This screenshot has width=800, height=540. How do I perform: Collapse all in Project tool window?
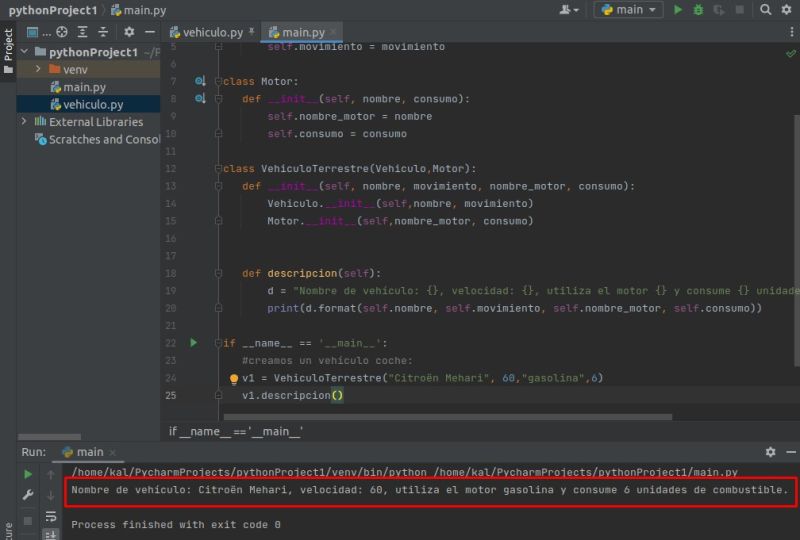(x=103, y=32)
